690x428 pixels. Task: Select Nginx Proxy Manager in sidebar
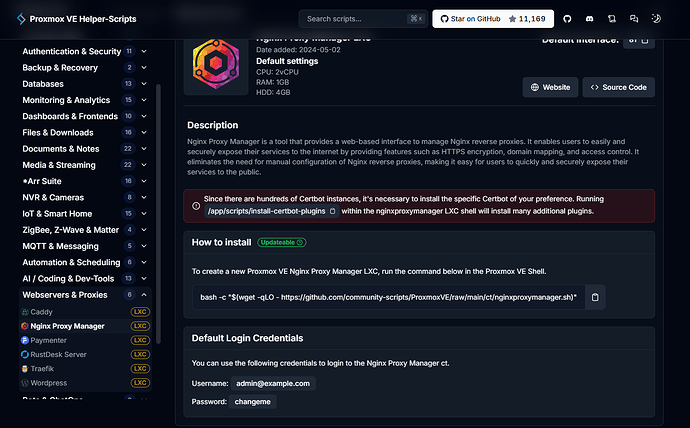(x=85, y=326)
